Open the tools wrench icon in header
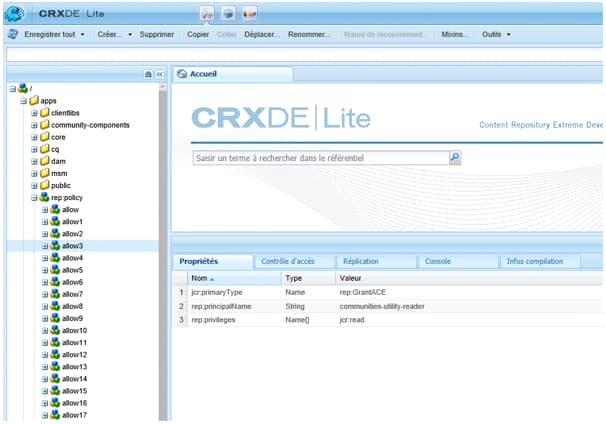The width and height of the screenshot is (606, 424). [x=208, y=14]
